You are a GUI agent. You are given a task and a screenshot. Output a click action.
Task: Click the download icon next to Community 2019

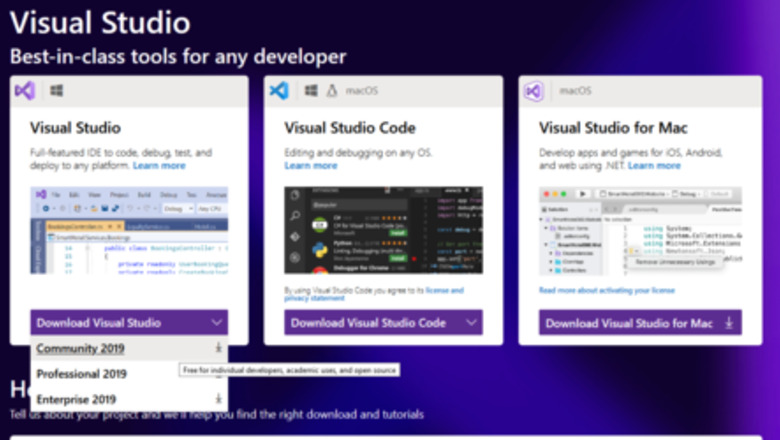tap(218, 348)
